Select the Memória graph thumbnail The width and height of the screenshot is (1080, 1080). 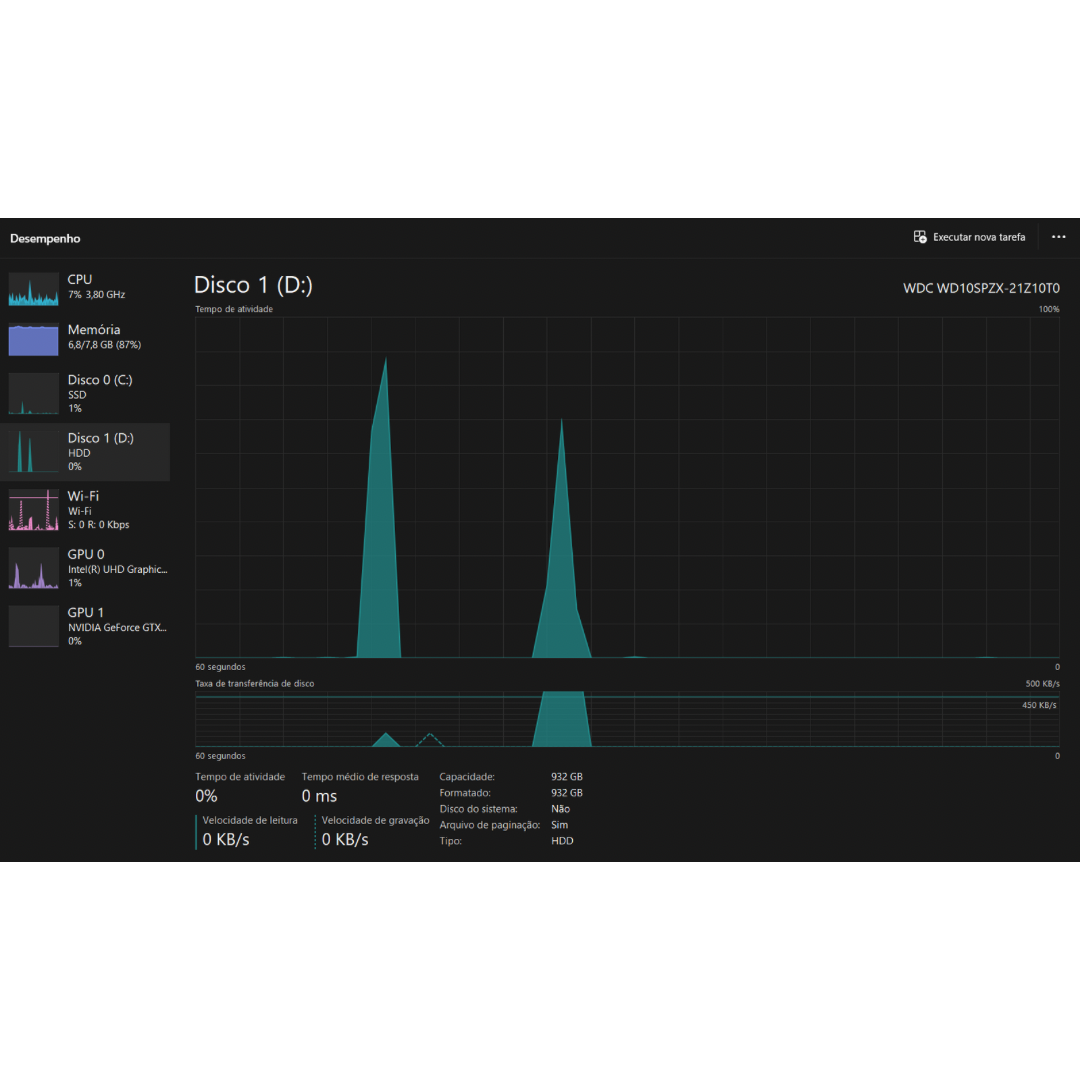click(34, 340)
